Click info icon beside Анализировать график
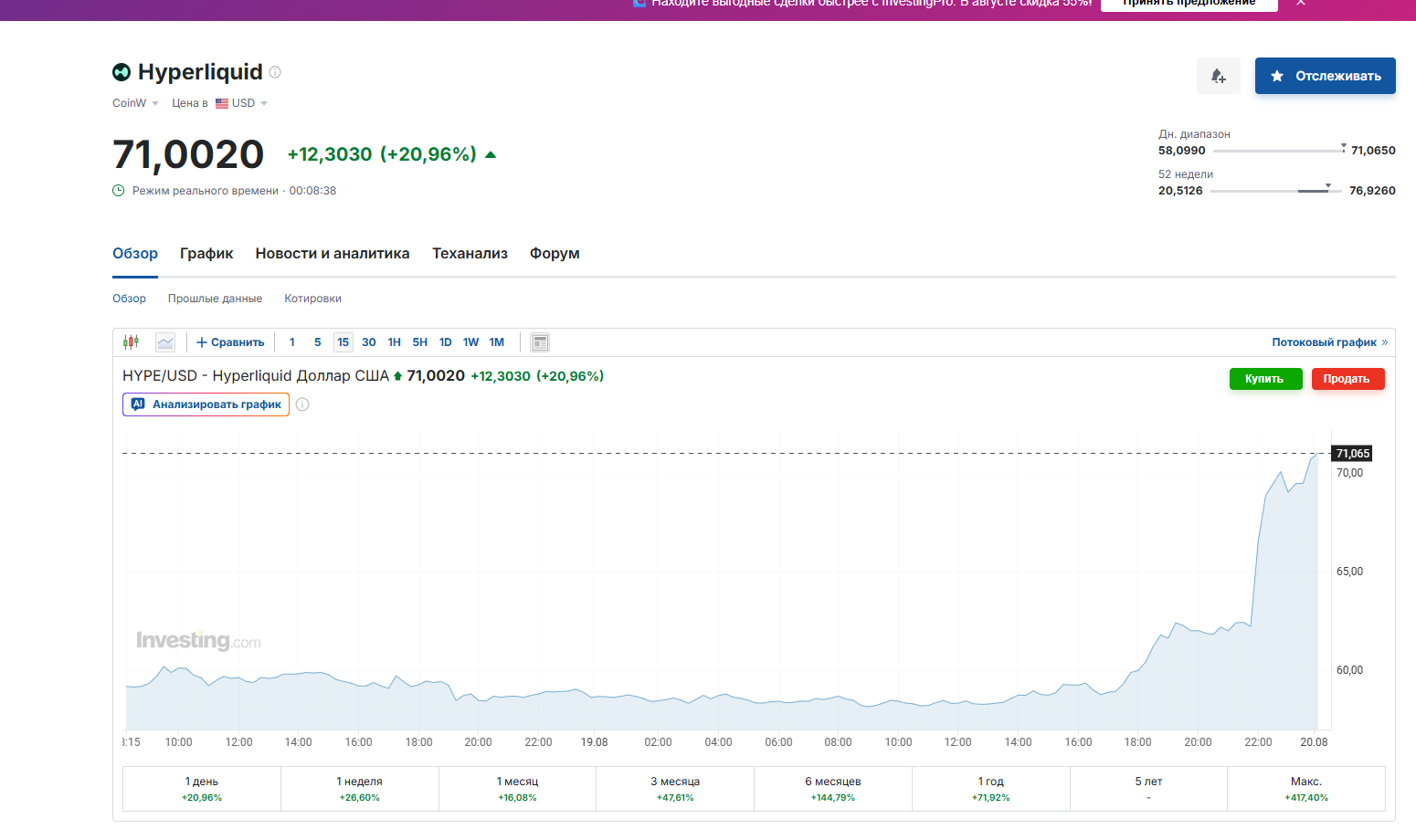Image resolution: width=1416 pixels, height=840 pixels. (x=302, y=404)
